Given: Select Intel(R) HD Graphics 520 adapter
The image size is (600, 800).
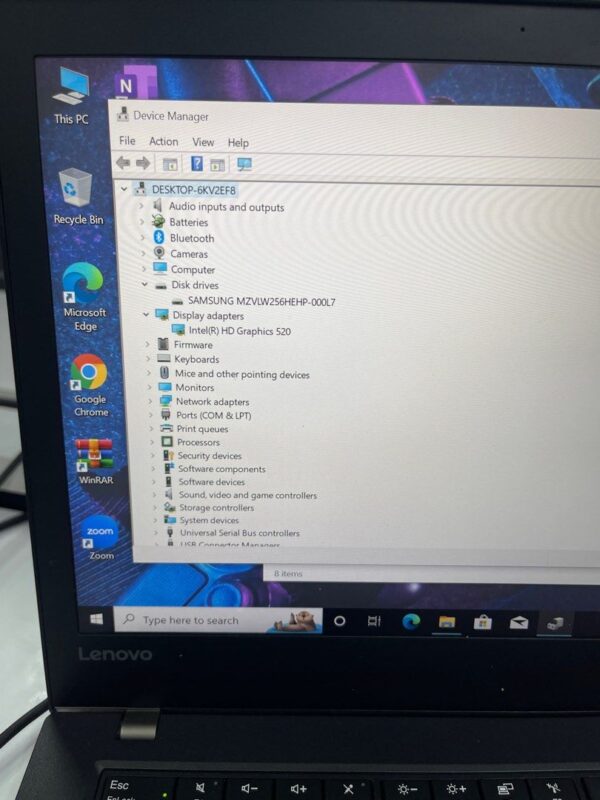Looking at the screenshot, I should pyautogui.click(x=239, y=331).
